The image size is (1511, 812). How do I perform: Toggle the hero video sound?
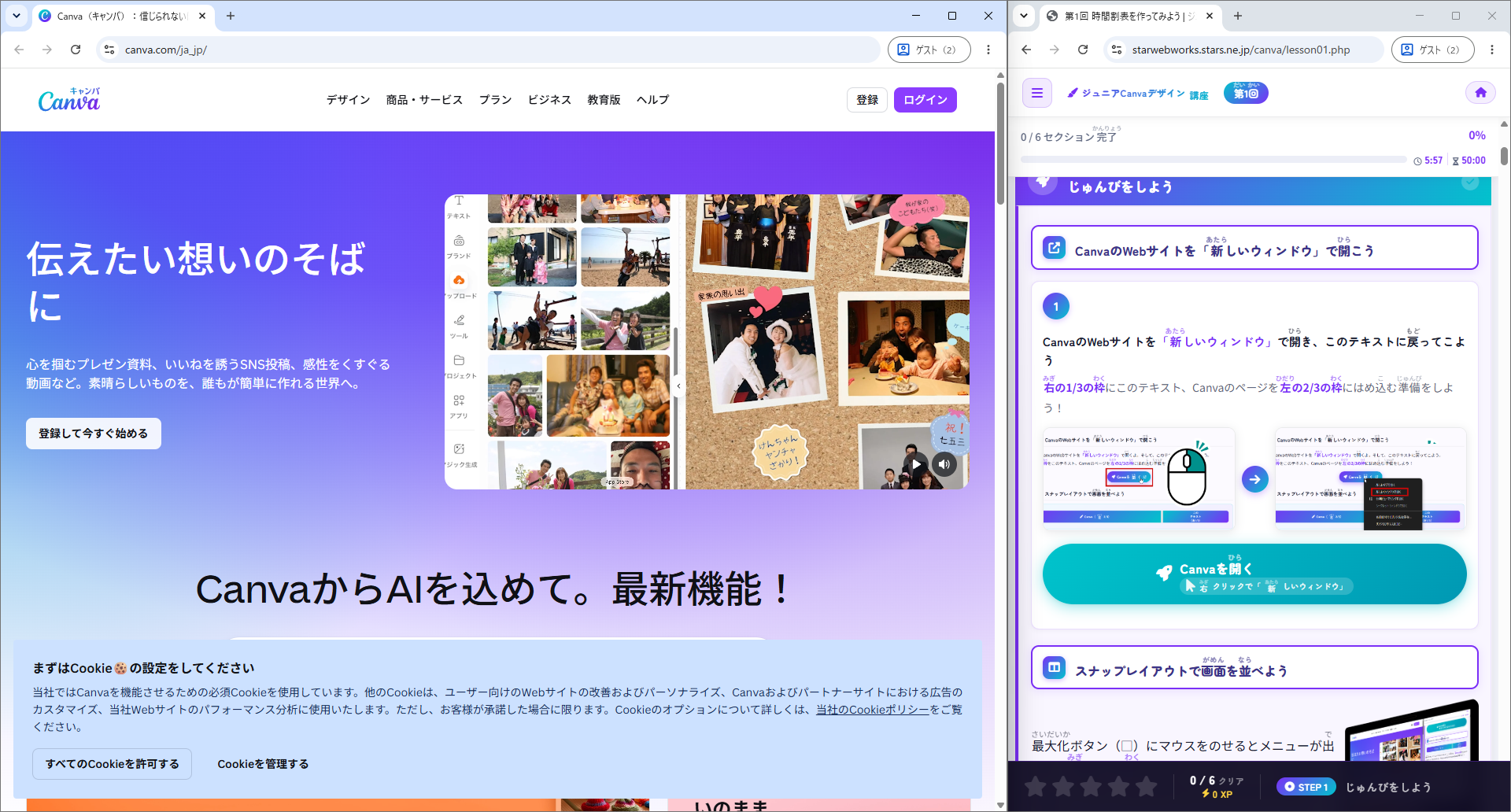(x=944, y=464)
